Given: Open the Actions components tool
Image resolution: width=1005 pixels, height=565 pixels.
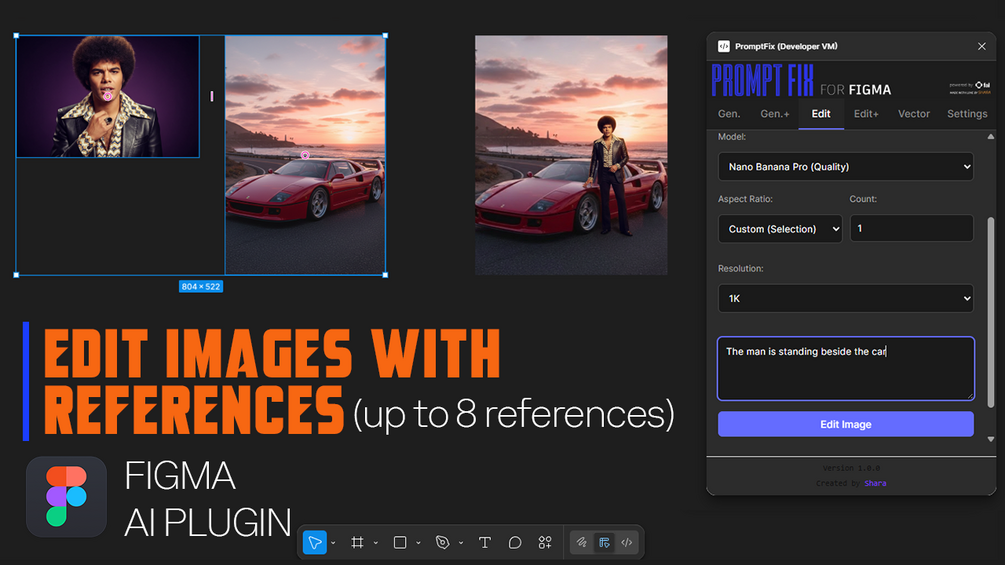Looking at the screenshot, I should point(545,543).
